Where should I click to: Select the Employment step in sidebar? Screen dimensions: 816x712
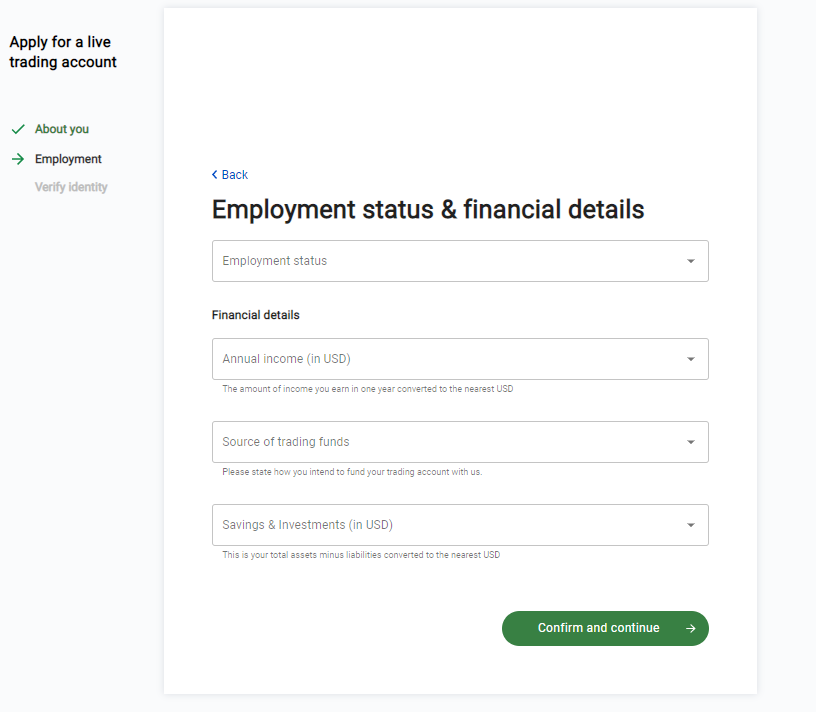[68, 159]
